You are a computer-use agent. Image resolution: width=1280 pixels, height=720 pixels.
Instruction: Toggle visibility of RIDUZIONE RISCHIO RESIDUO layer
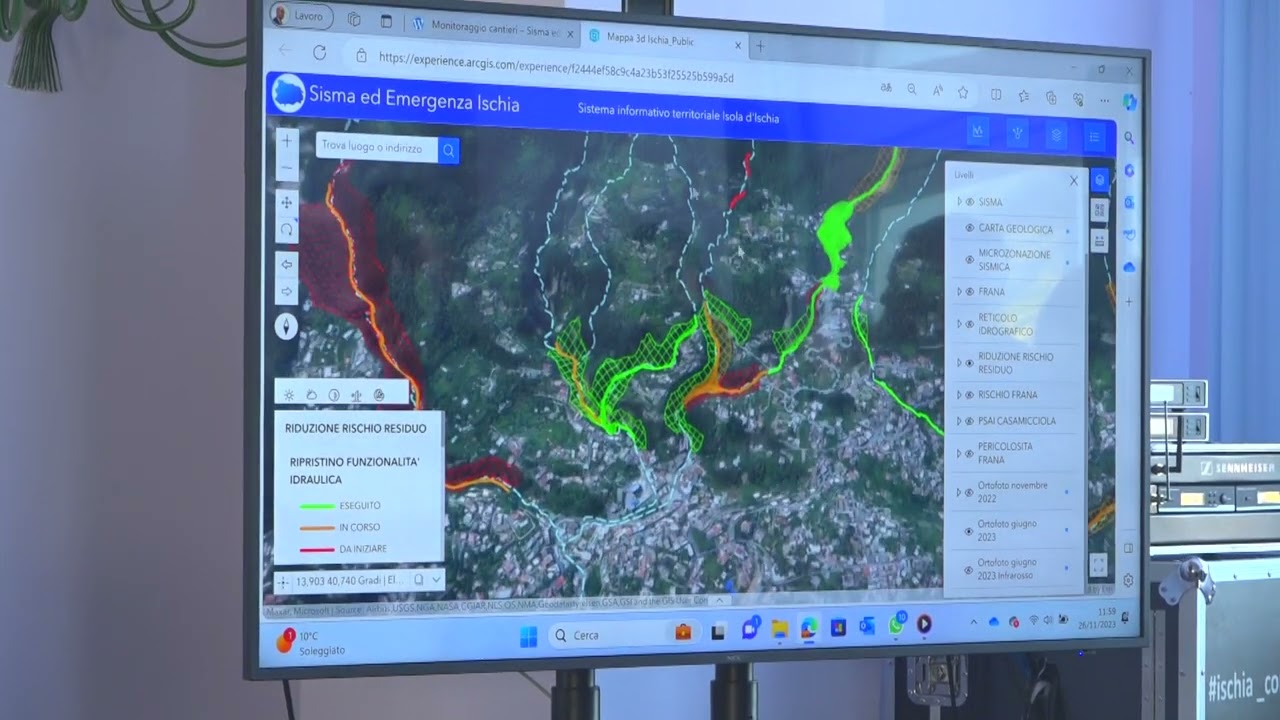(970, 363)
